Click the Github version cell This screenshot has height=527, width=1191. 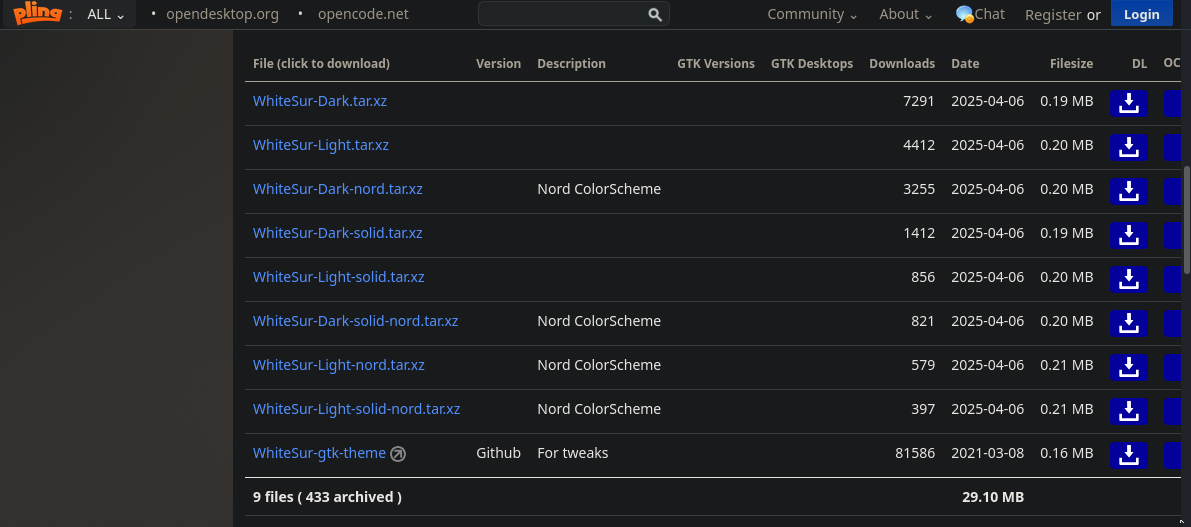(498, 453)
